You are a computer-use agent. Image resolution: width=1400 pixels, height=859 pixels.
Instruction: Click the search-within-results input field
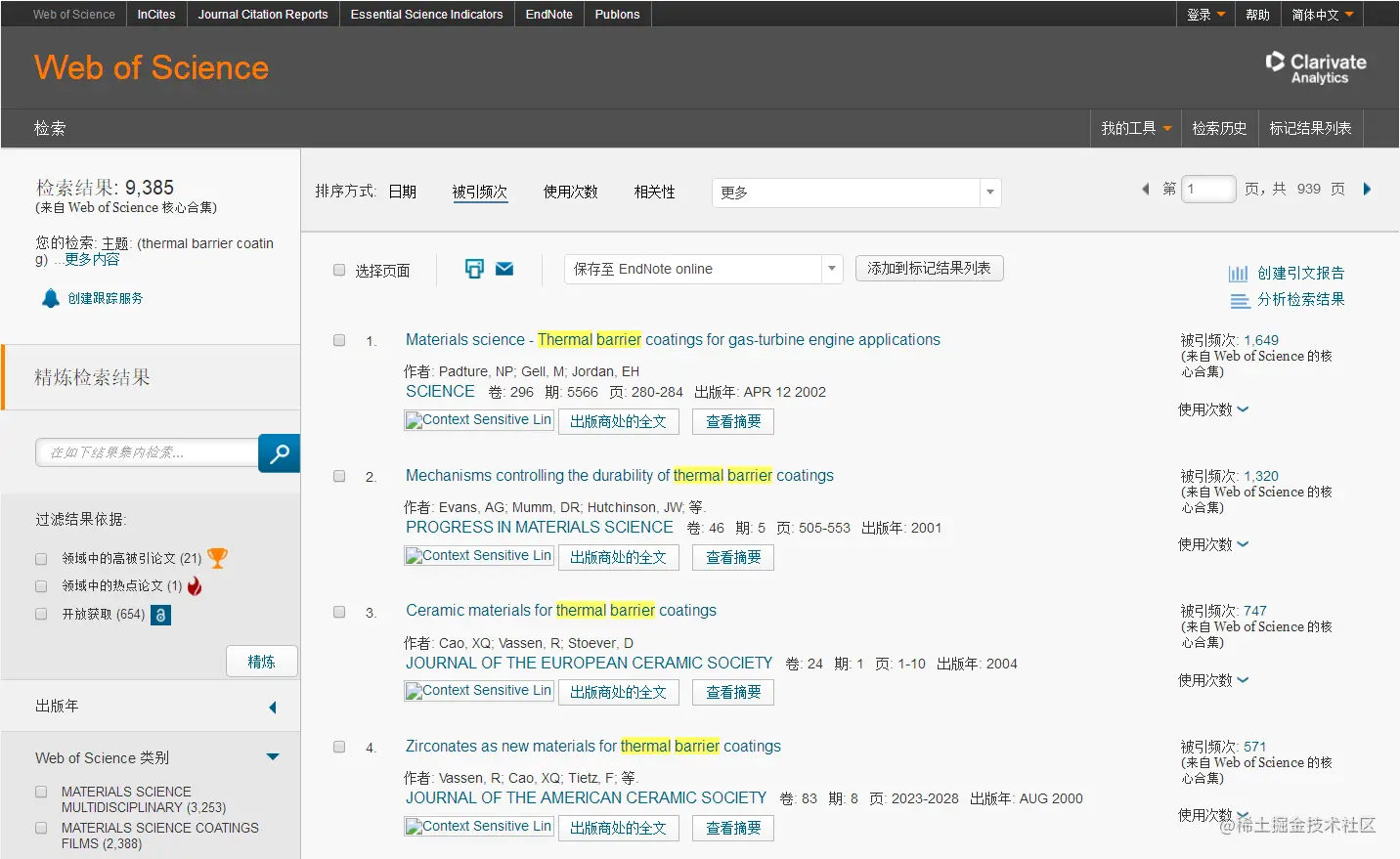point(147,452)
